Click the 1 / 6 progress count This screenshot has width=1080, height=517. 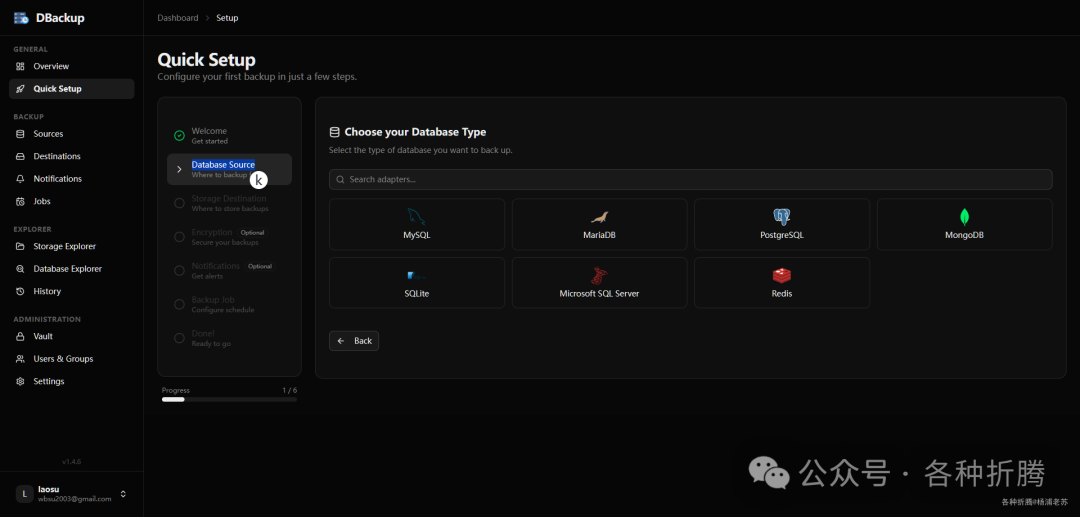click(x=290, y=390)
